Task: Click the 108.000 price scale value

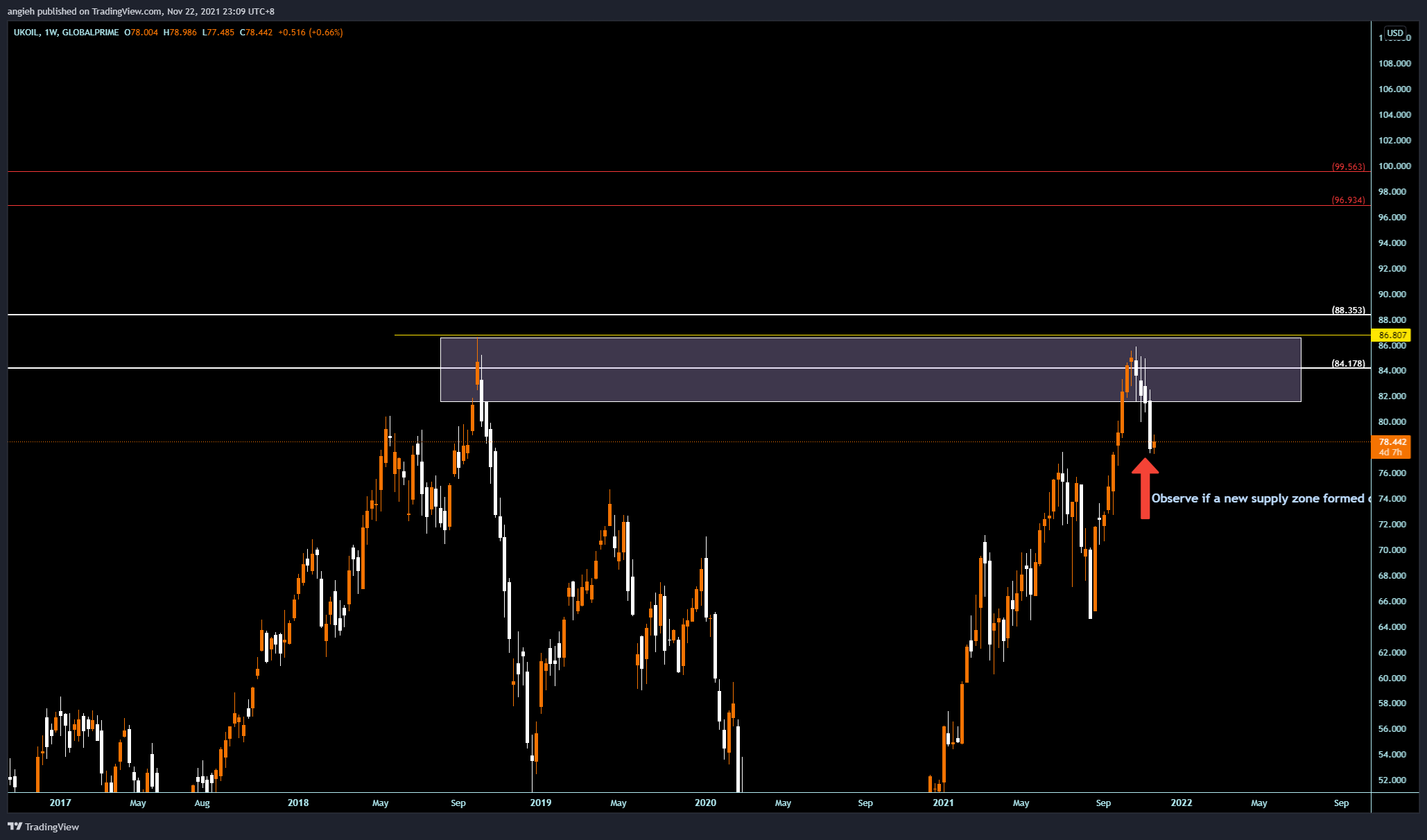Action: [1394, 64]
